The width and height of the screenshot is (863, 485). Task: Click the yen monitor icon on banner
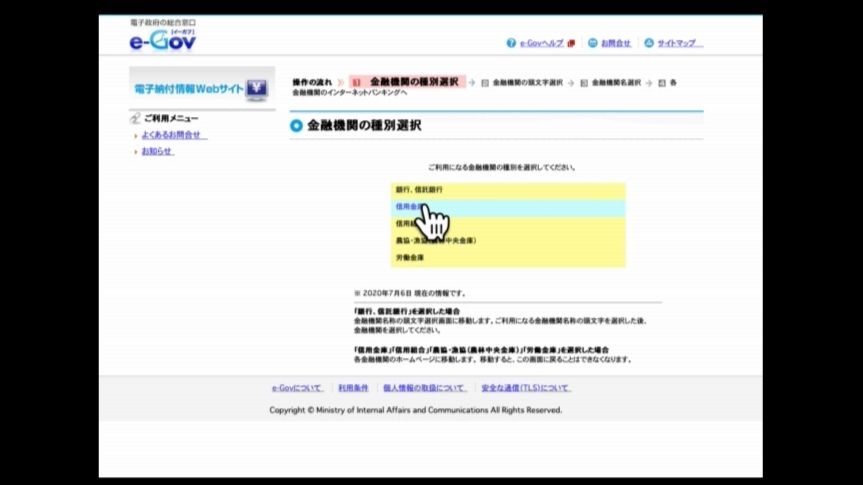tap(258, 88)
